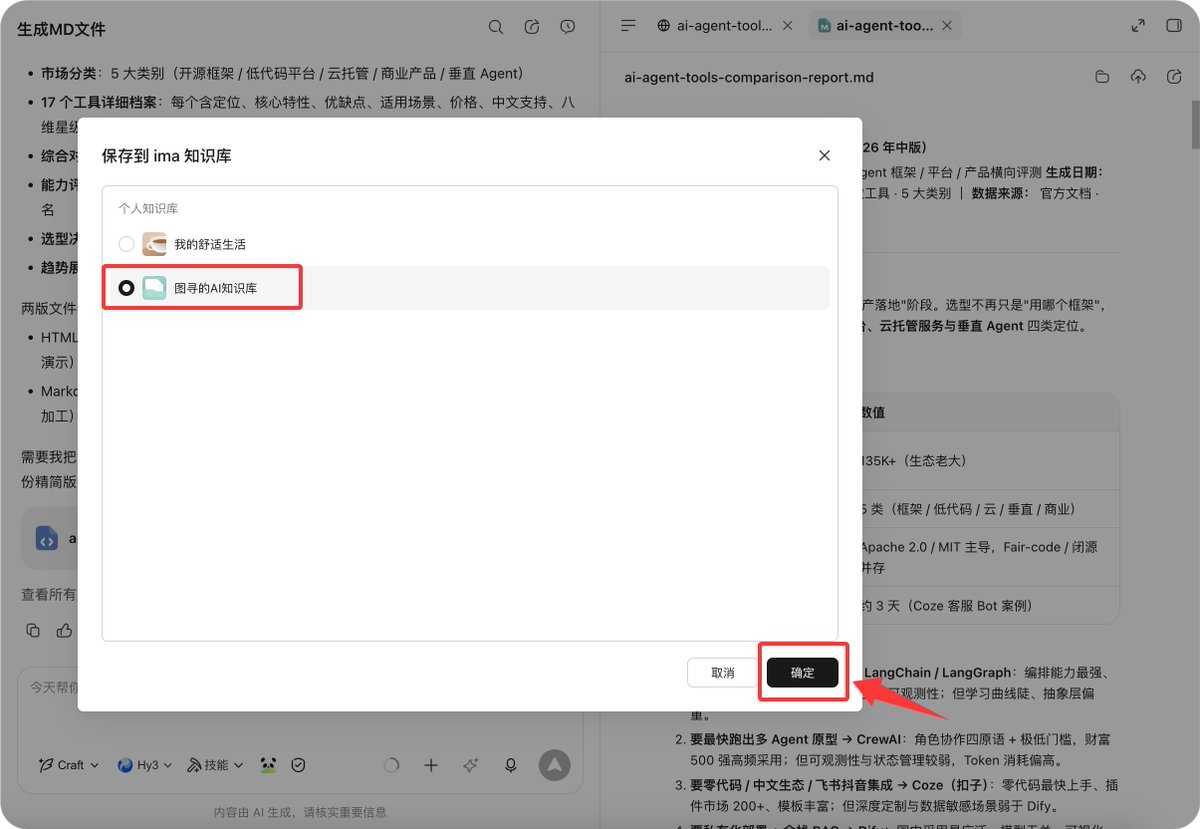
Task: Open the Hy3 model dropdown
Action: coord(145,765)
